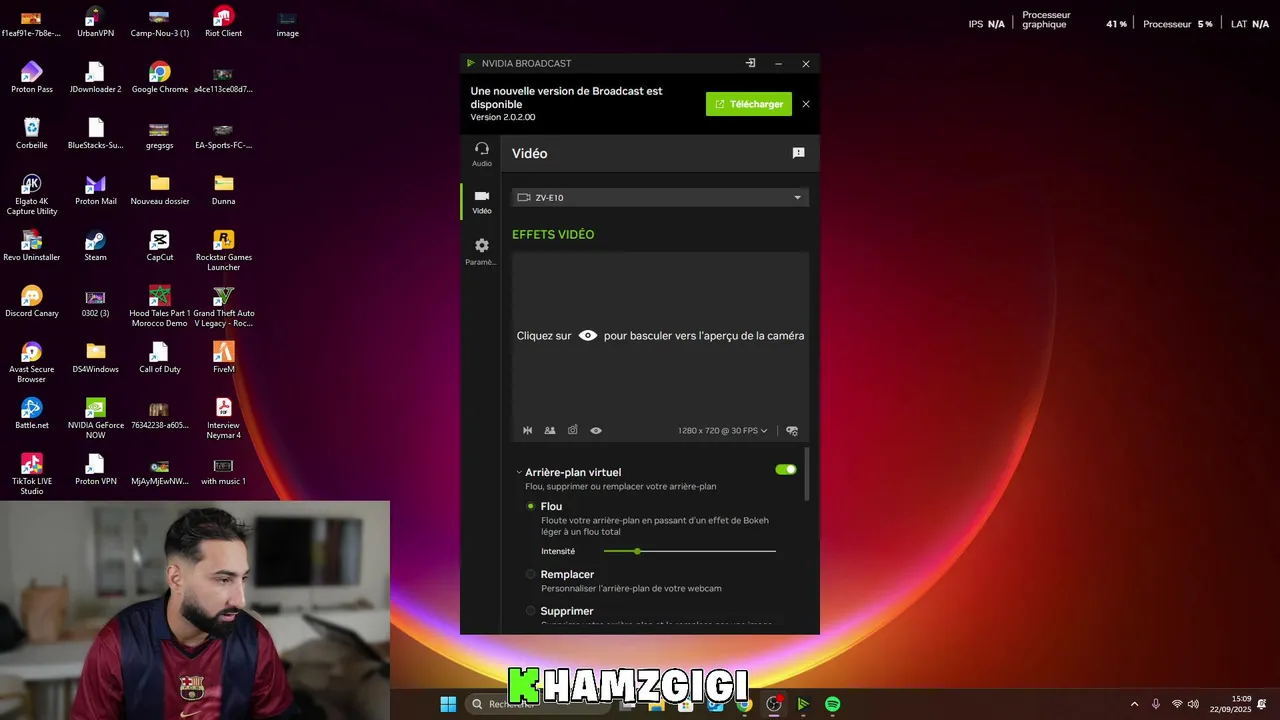Dismiss the new version update banner
Screen dimensions: 1280x720
[806, 104]
